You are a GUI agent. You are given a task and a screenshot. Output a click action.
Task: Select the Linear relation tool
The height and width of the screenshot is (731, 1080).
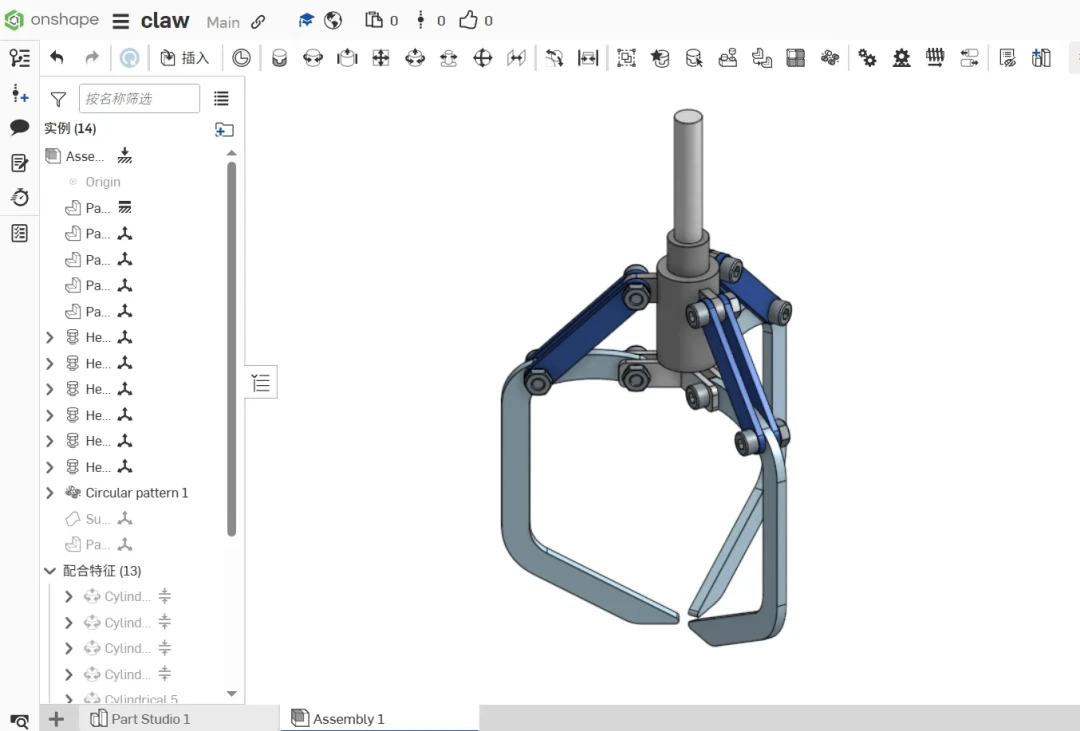pyautogui.click(x=969, y=58)
